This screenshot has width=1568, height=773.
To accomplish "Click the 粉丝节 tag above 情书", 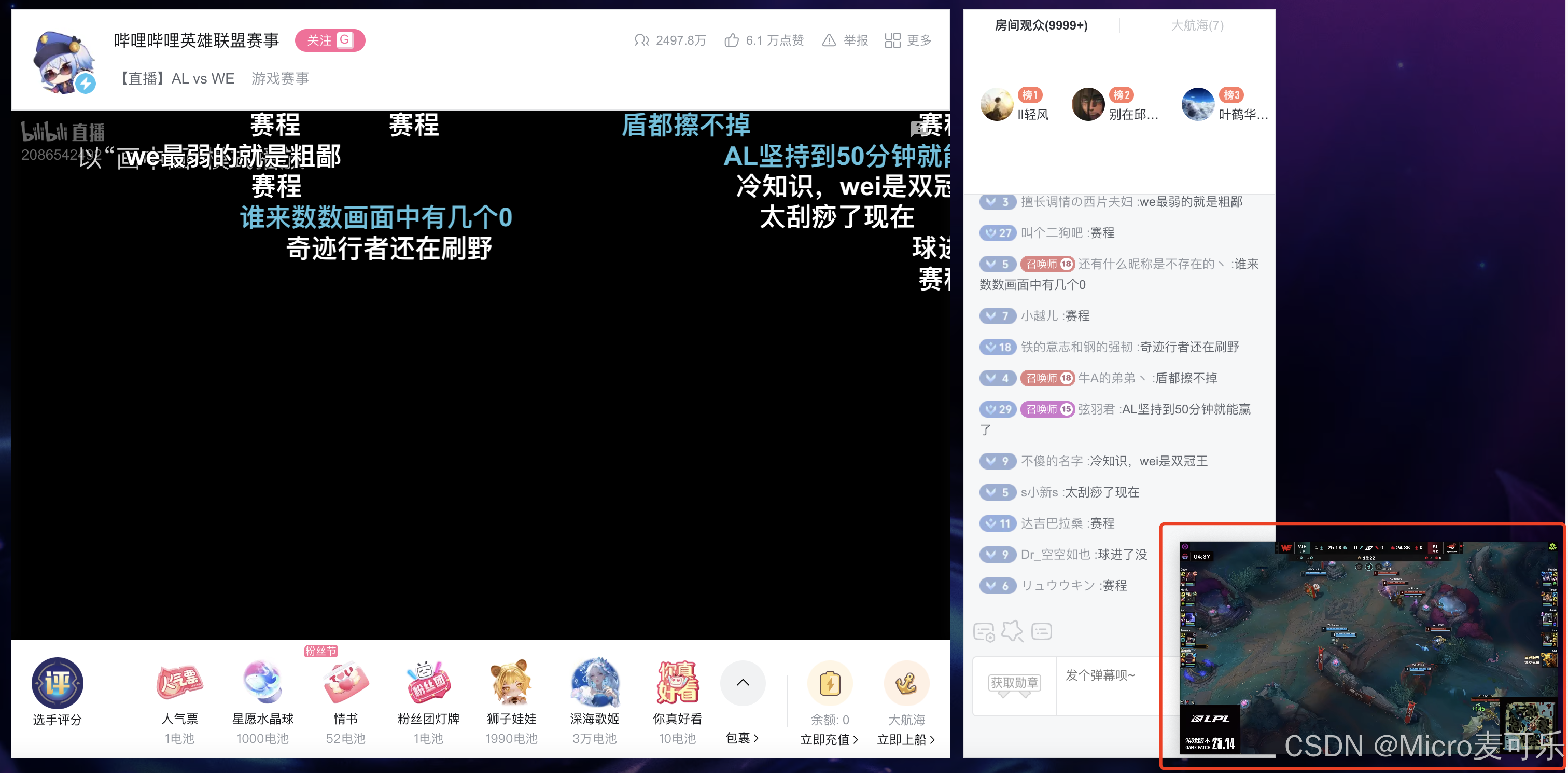I will point(321,651).
